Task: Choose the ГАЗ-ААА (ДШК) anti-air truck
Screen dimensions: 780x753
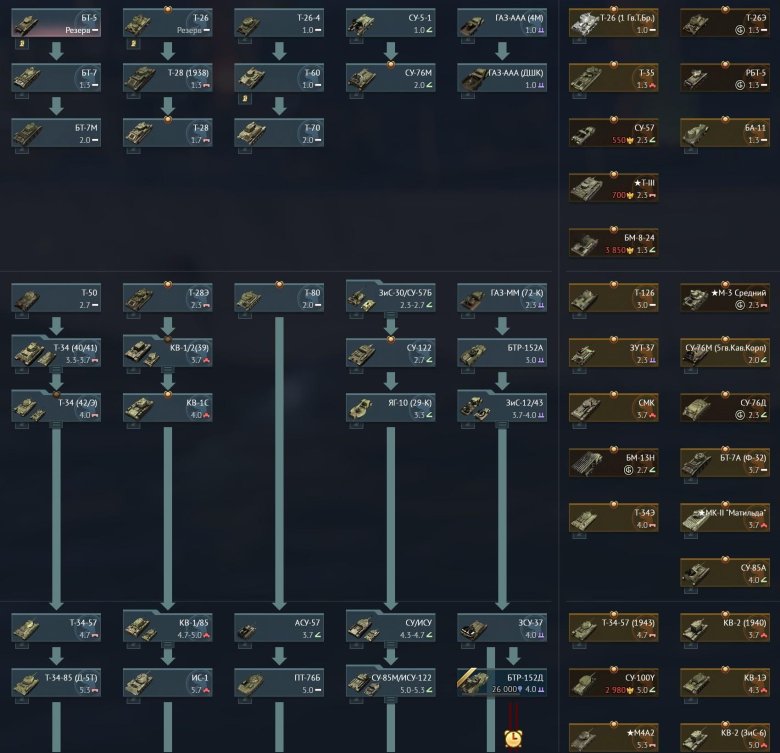Action: click(x=503, y=78)
